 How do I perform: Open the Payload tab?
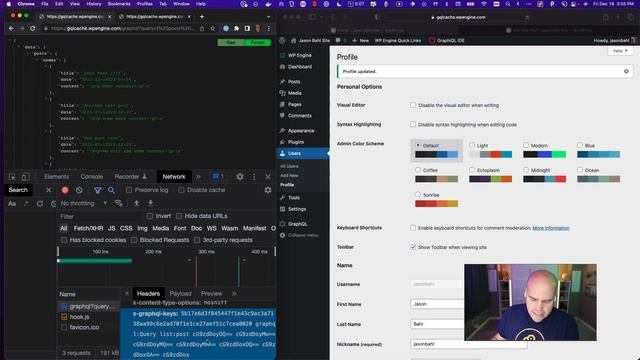tap(180, 293)
